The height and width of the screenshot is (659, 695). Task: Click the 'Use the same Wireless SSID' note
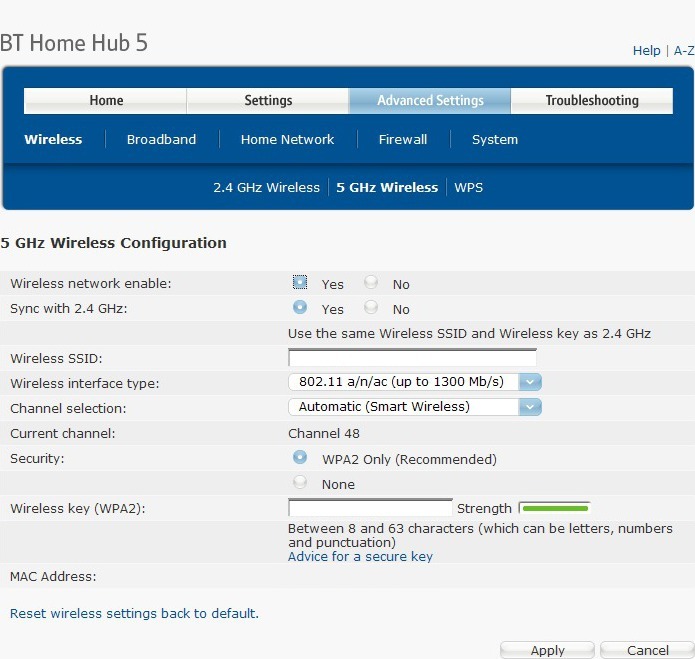[469, 333]
